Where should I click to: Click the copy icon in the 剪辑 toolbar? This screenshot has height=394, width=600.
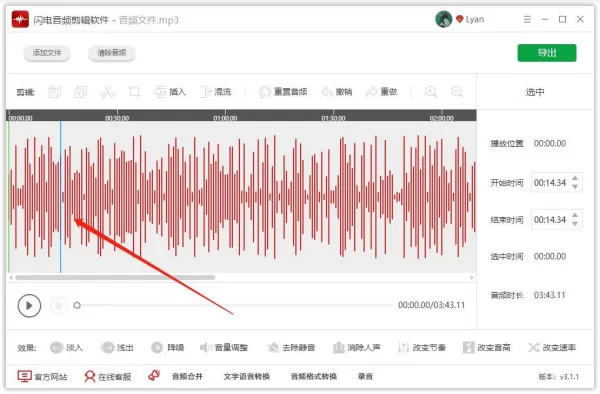coord(54,92)
